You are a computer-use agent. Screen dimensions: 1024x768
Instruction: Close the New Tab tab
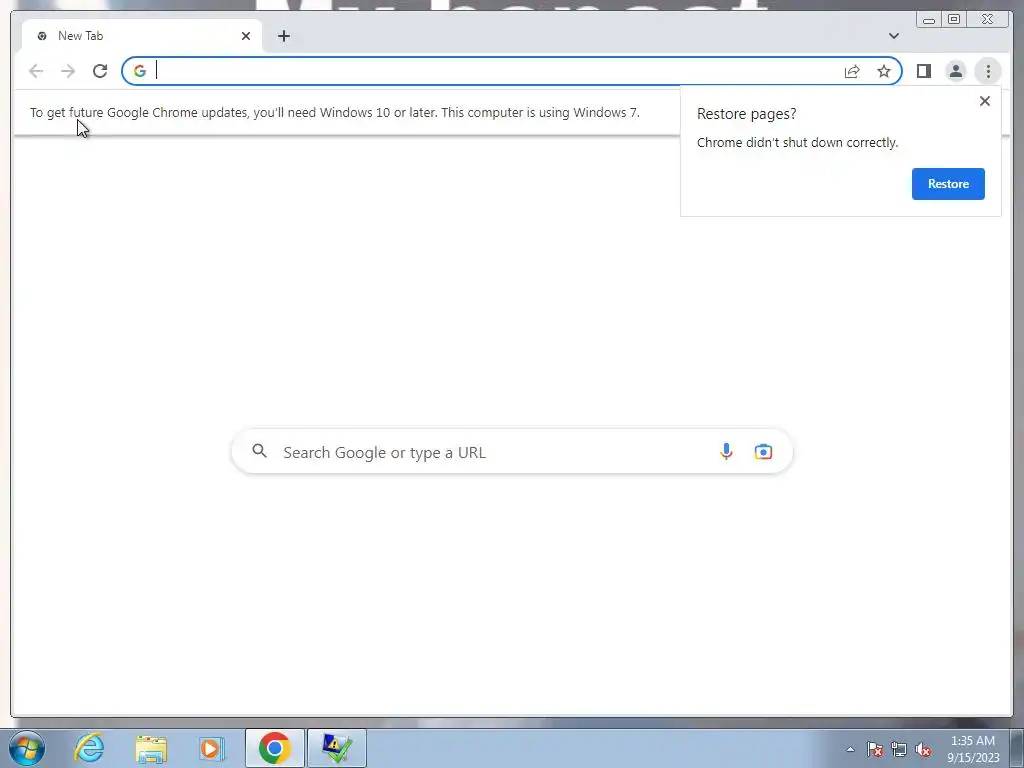(x=246, y=36)
